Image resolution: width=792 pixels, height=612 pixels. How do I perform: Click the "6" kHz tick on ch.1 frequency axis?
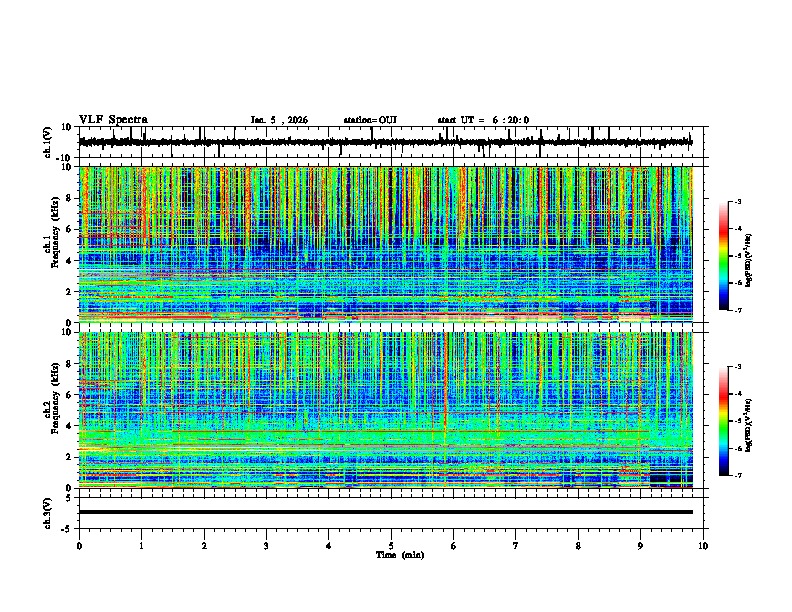coord(71,229)
